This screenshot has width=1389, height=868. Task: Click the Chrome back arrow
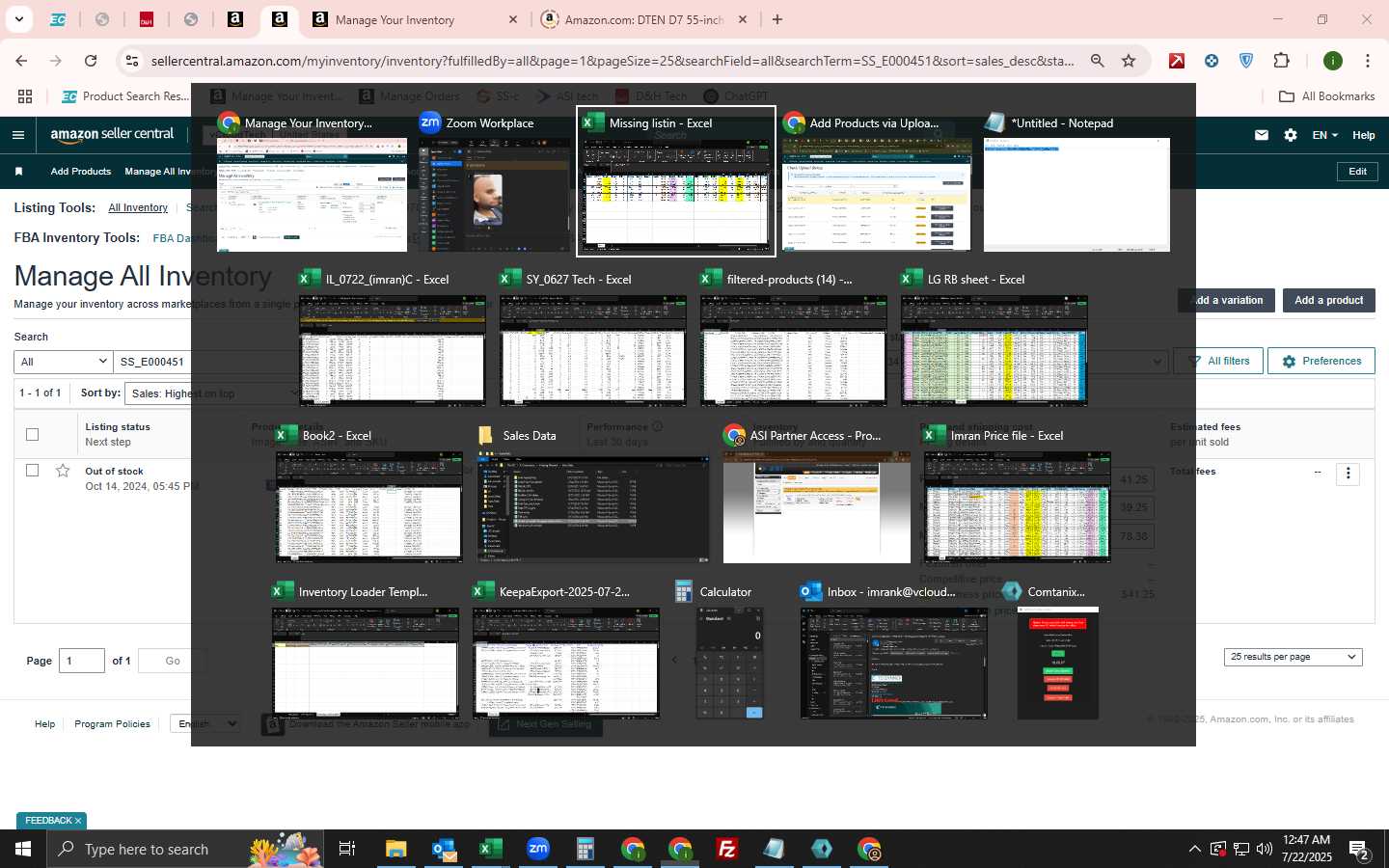(x=21, y=61)
